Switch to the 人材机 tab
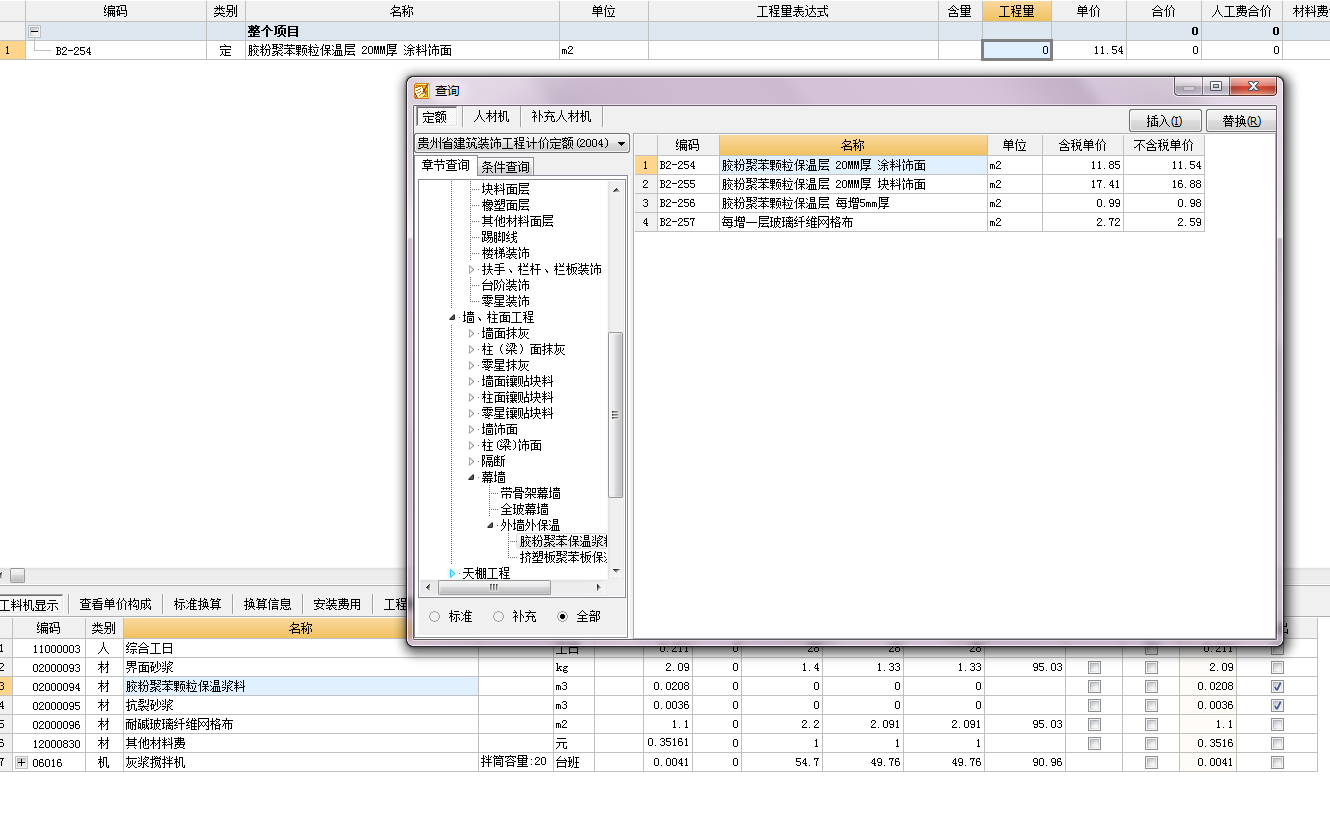 (491, 117)
